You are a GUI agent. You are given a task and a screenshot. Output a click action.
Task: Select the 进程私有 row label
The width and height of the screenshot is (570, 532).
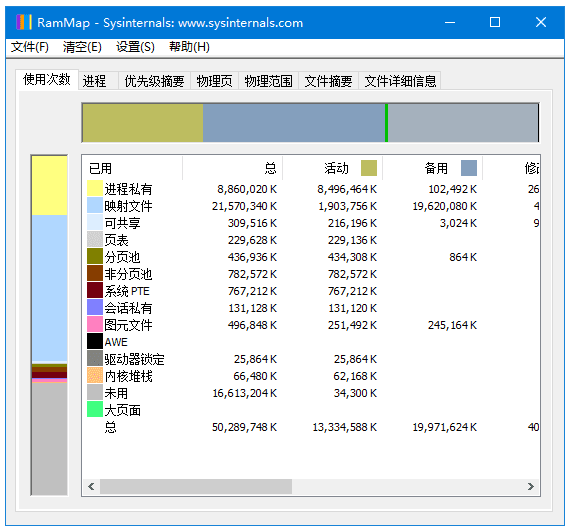click(128, 189)
